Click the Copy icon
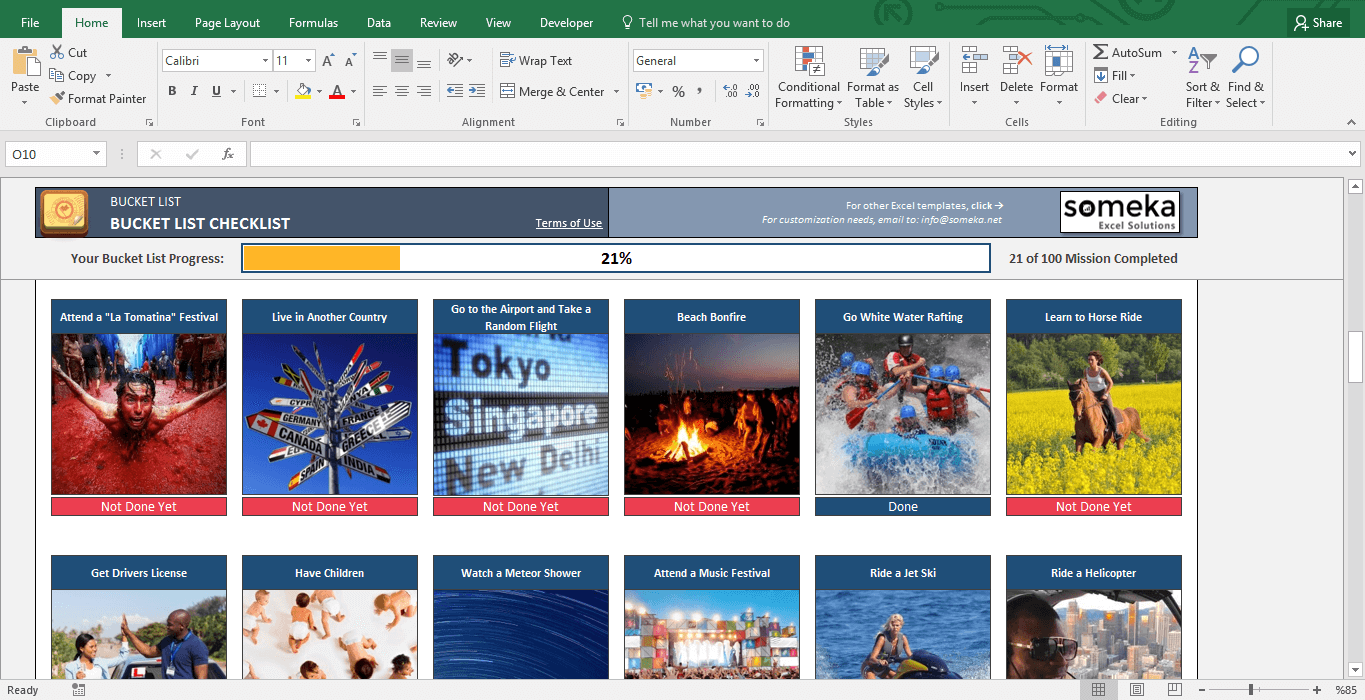1365x700 pixels. tap(56, 76)
